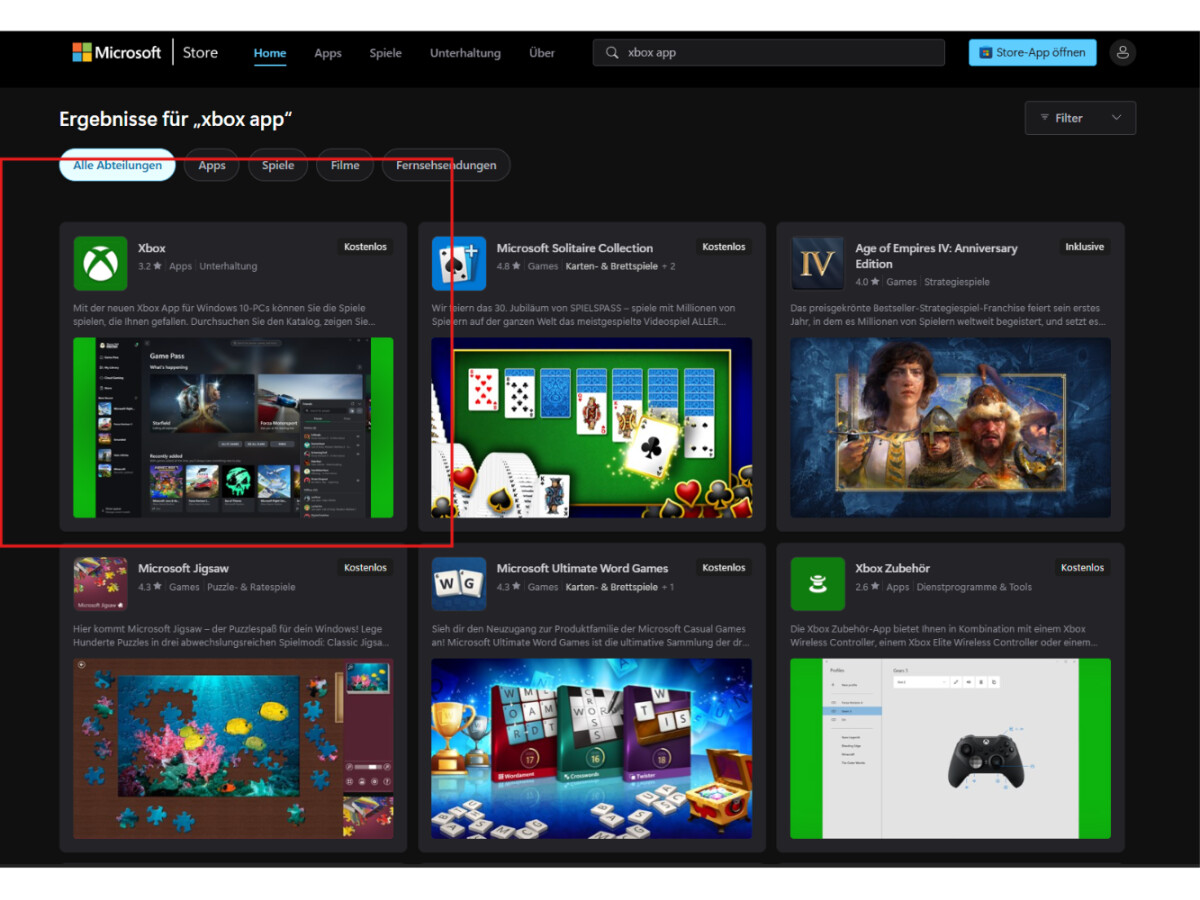
Task: Click Kostenlos badge on Ultimate Word Games
Action: (x=724, y=567)
